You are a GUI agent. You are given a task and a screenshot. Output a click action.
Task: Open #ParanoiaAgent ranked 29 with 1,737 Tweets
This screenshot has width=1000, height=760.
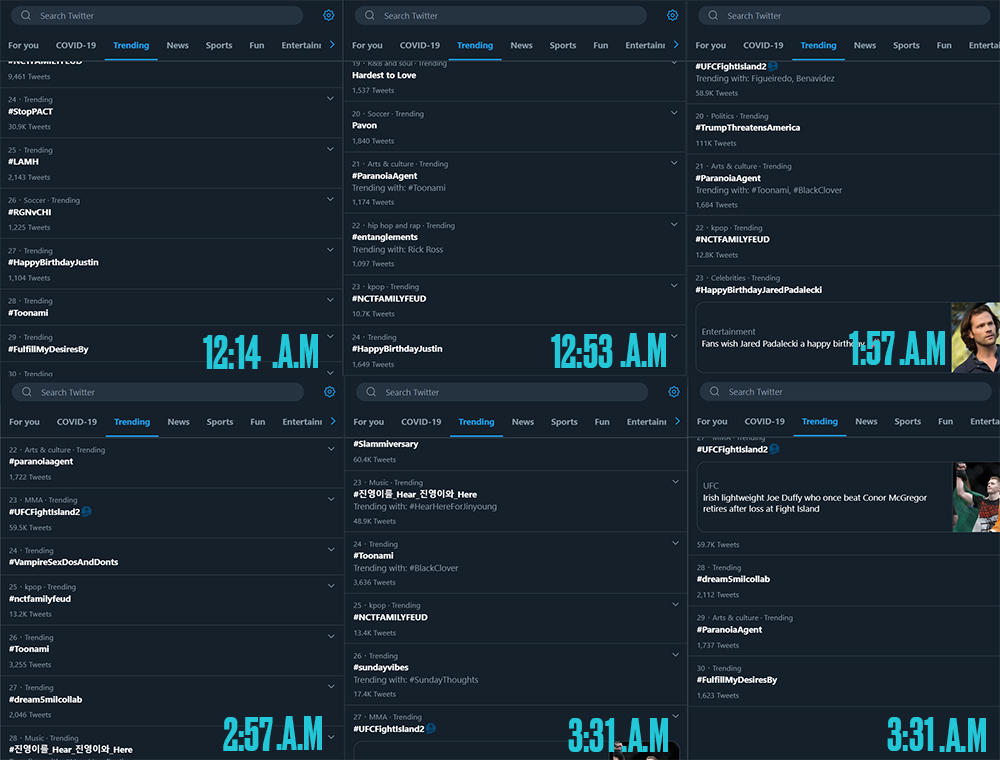coord(729,629)
